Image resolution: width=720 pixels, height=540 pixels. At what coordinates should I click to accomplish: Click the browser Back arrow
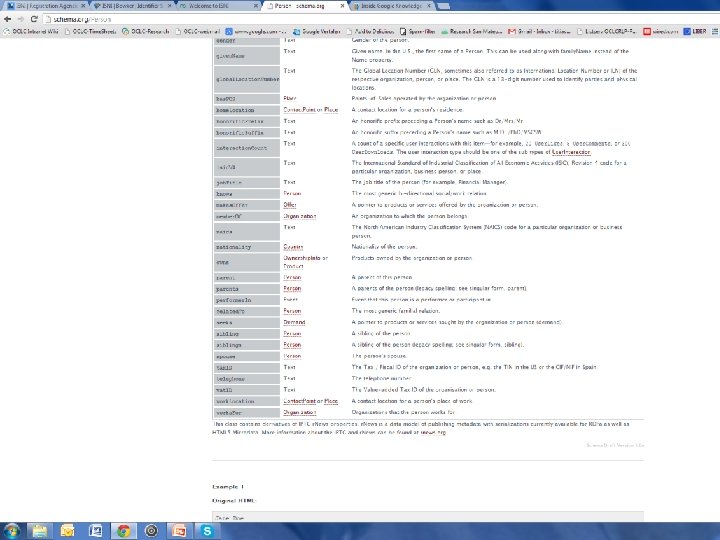[7, 19]
